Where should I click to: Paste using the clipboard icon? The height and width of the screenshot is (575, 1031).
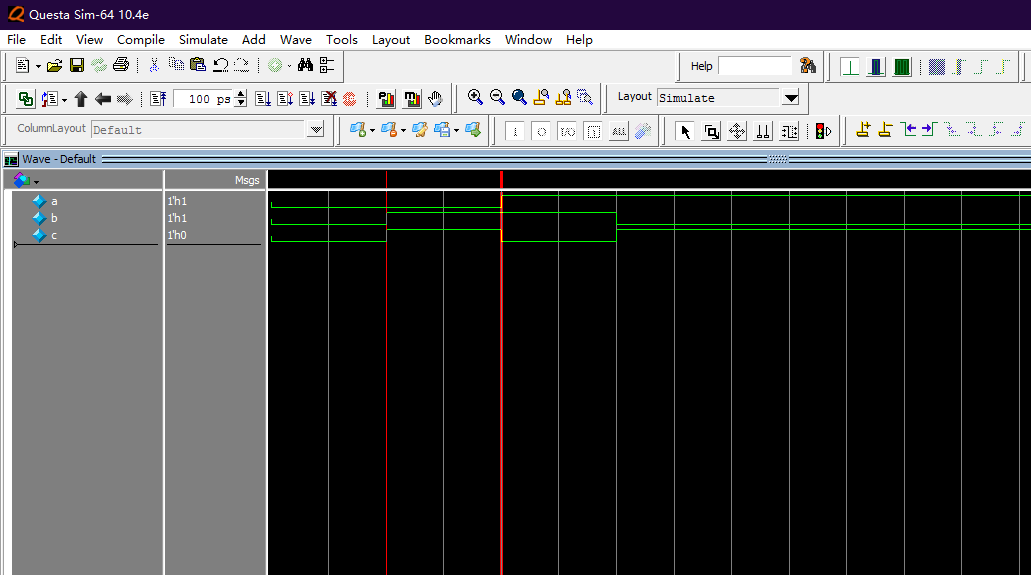(x=198, y=64)
